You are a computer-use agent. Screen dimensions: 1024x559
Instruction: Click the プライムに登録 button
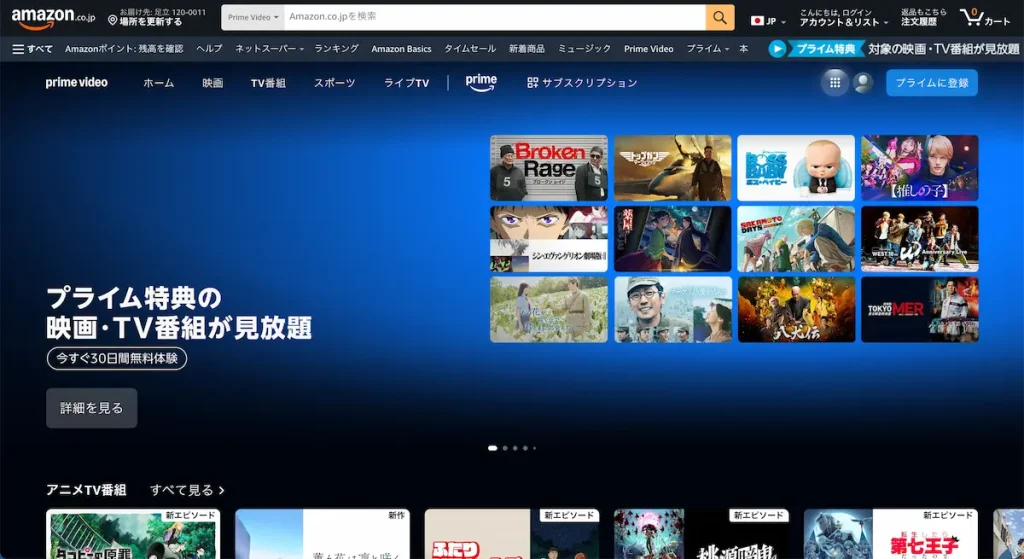coord(932,83)
